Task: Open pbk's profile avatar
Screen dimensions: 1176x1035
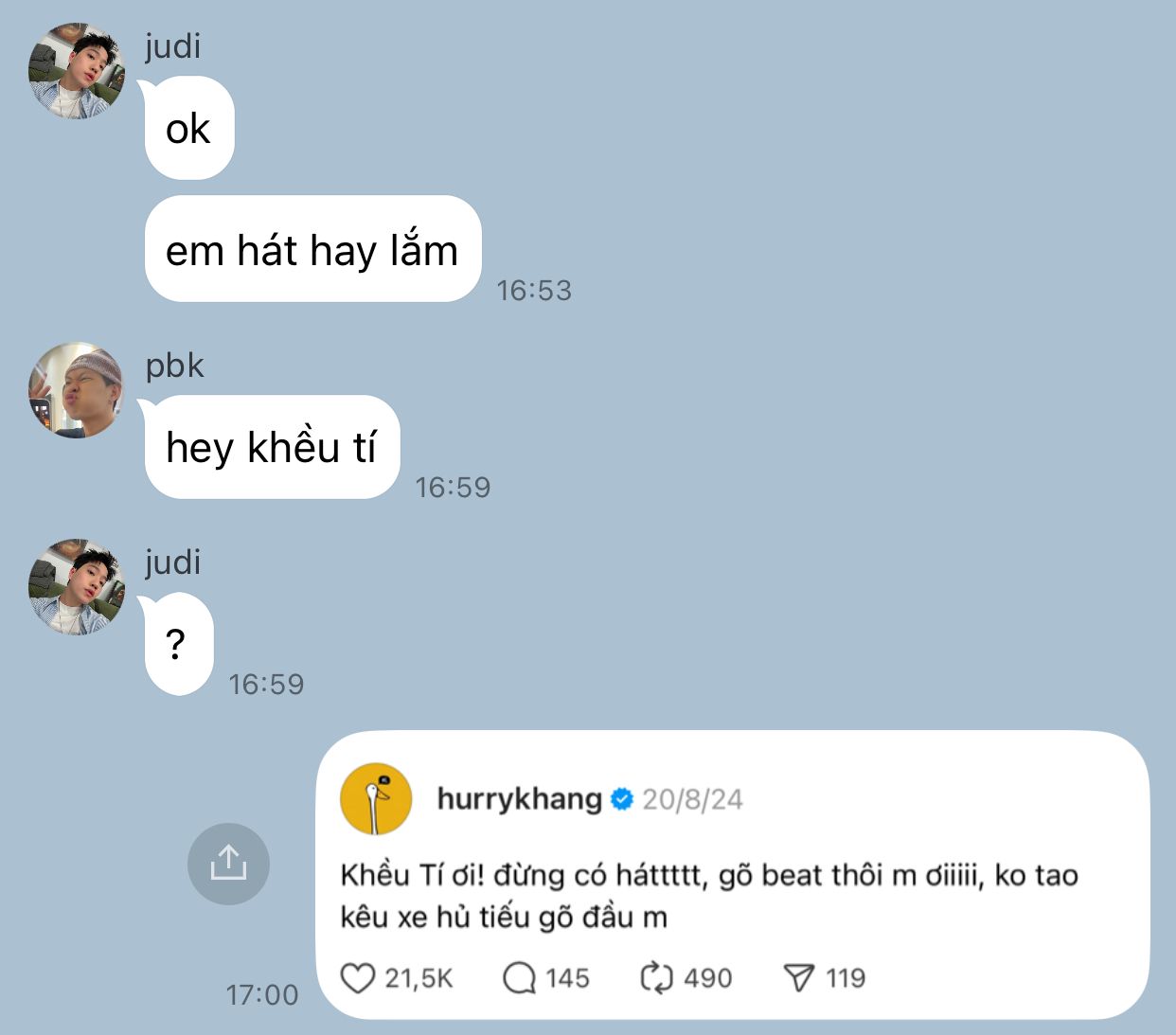Action: point(77,390)
